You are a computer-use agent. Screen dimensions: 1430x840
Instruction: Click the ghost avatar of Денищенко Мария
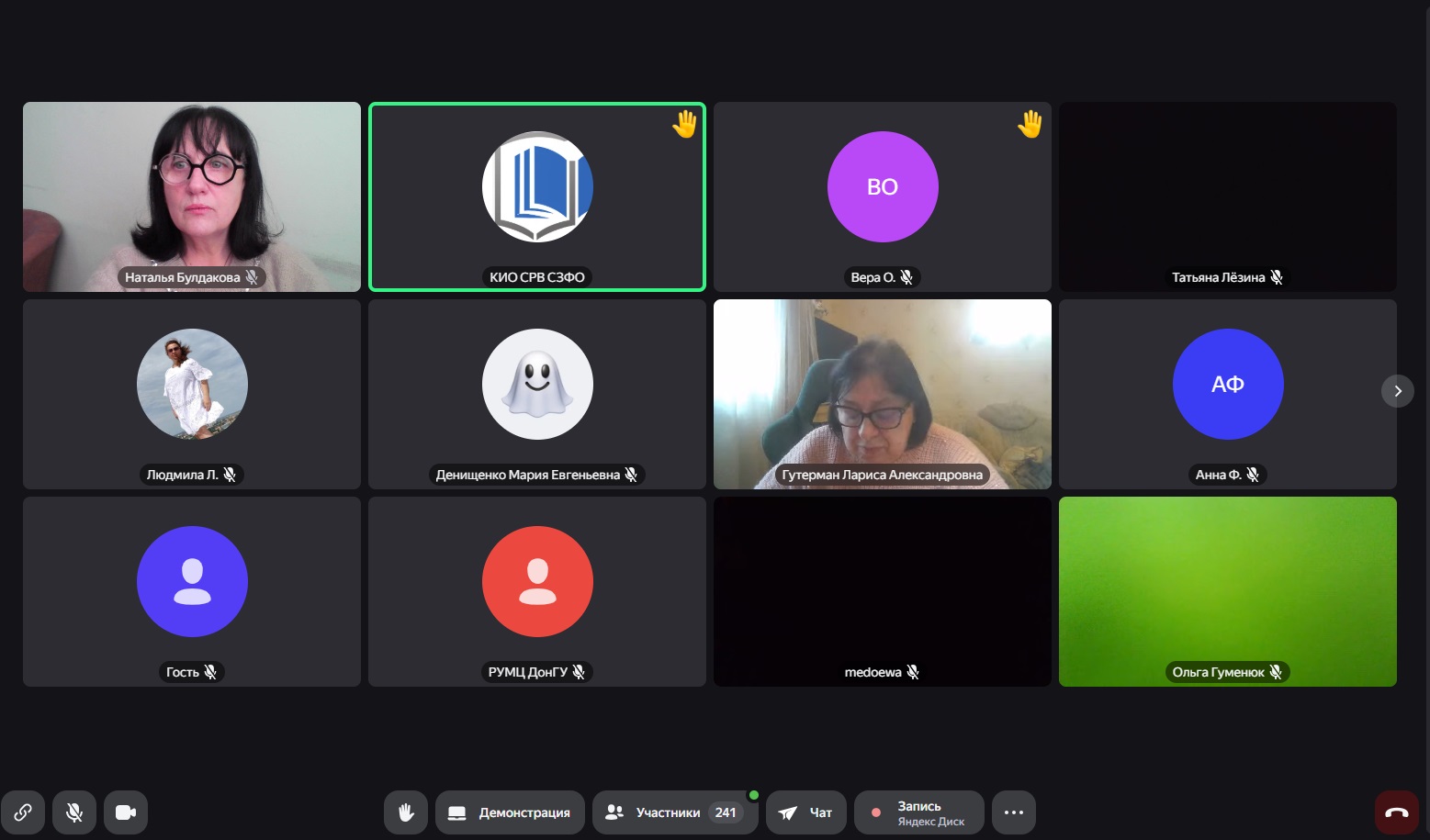pos(537,385)
